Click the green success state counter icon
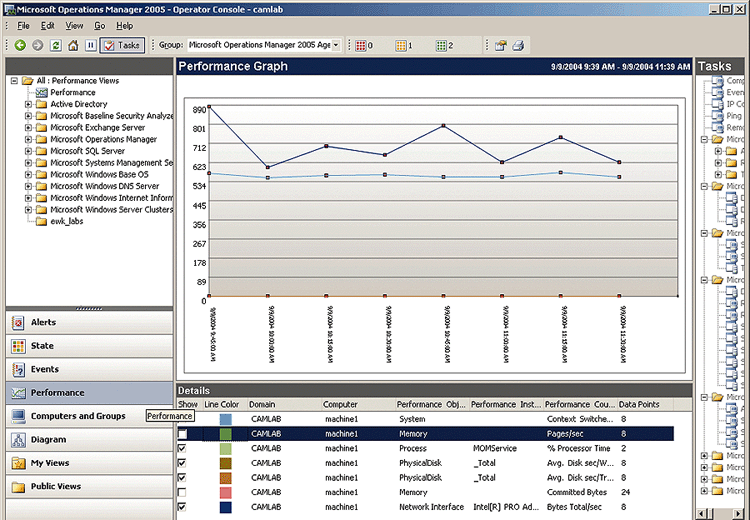750x520 pixels. coord(441,45)
